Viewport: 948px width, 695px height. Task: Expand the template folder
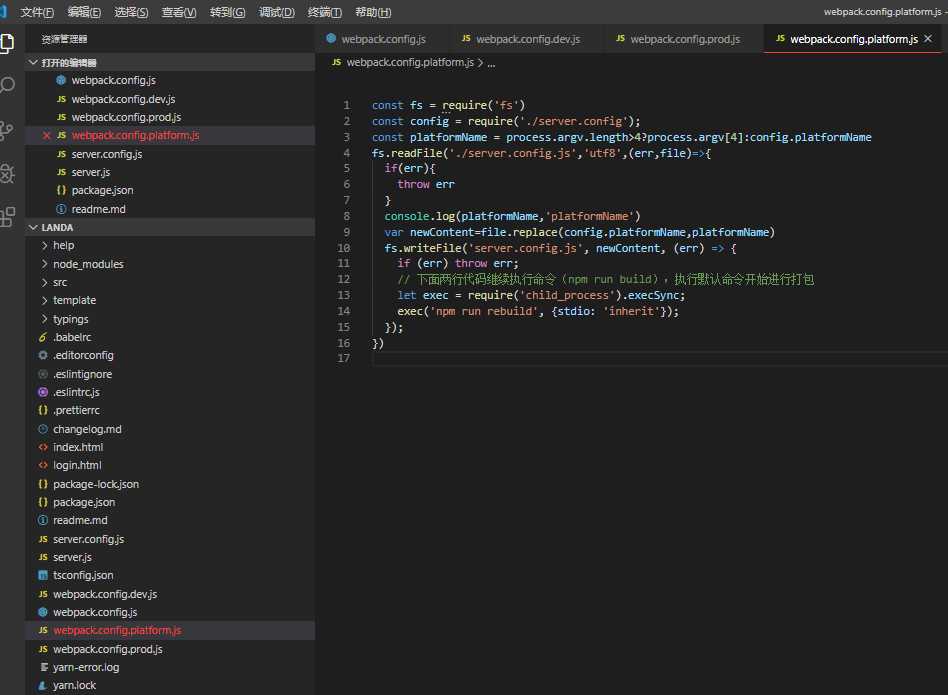pos(74,300)
